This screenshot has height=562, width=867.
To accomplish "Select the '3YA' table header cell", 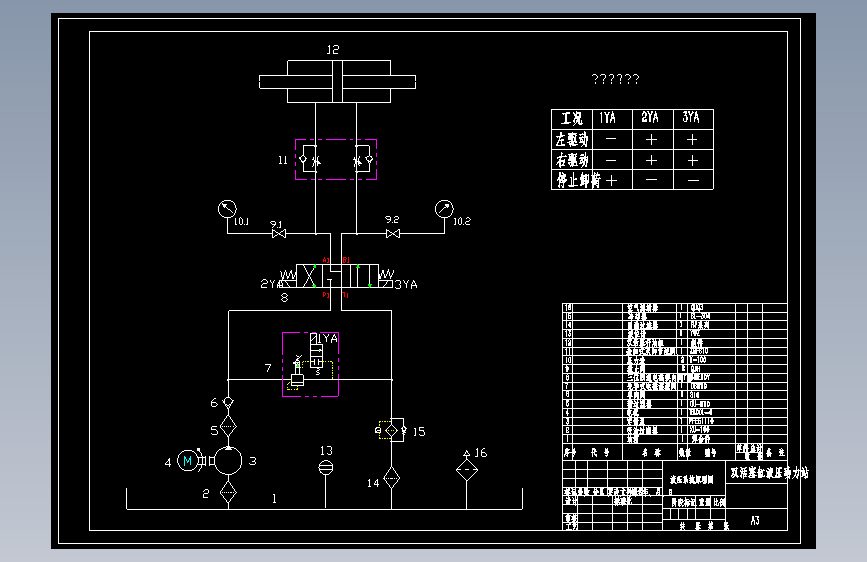I will pos(691,117).
